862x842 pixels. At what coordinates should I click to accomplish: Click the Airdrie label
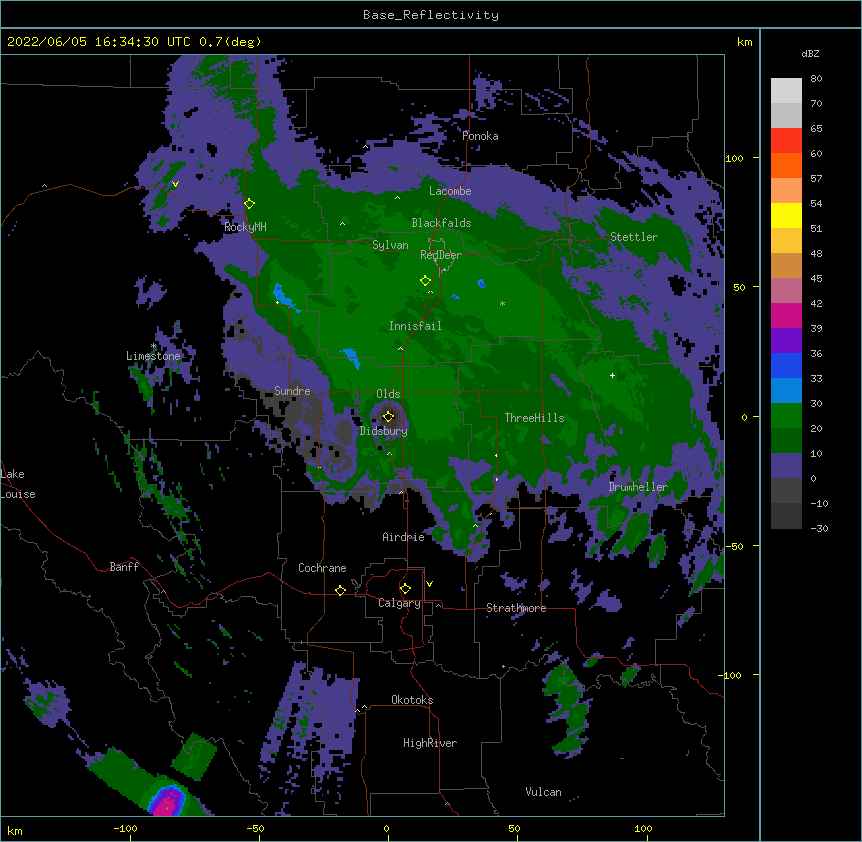[403, 537]
